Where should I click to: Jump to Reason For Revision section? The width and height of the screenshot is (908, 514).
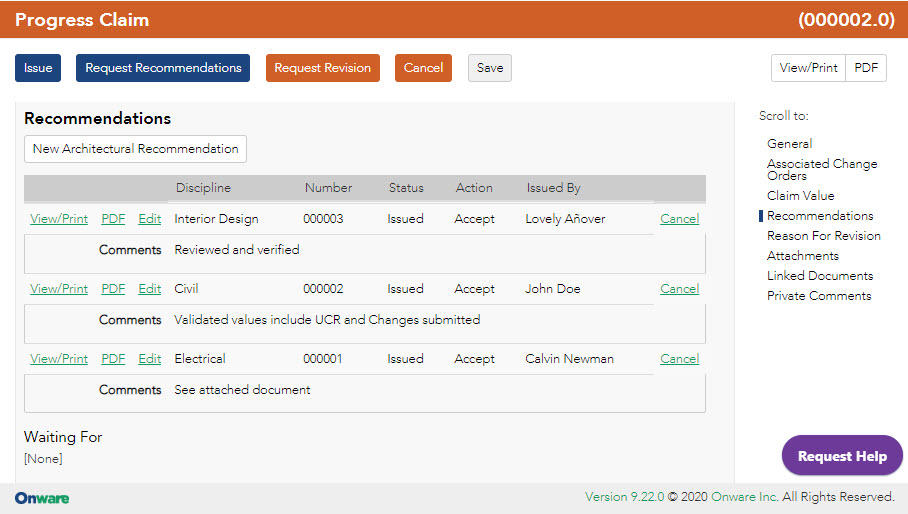(823, 236)
